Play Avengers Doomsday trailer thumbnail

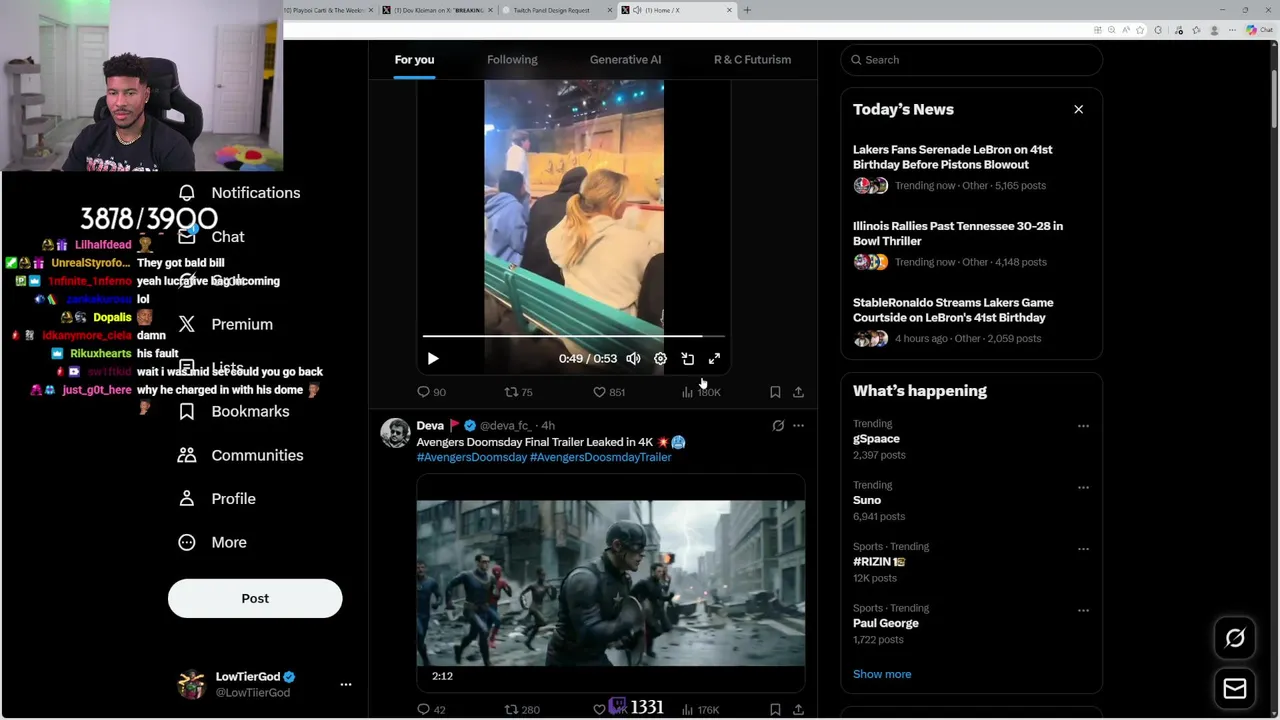tap(610, 583)
